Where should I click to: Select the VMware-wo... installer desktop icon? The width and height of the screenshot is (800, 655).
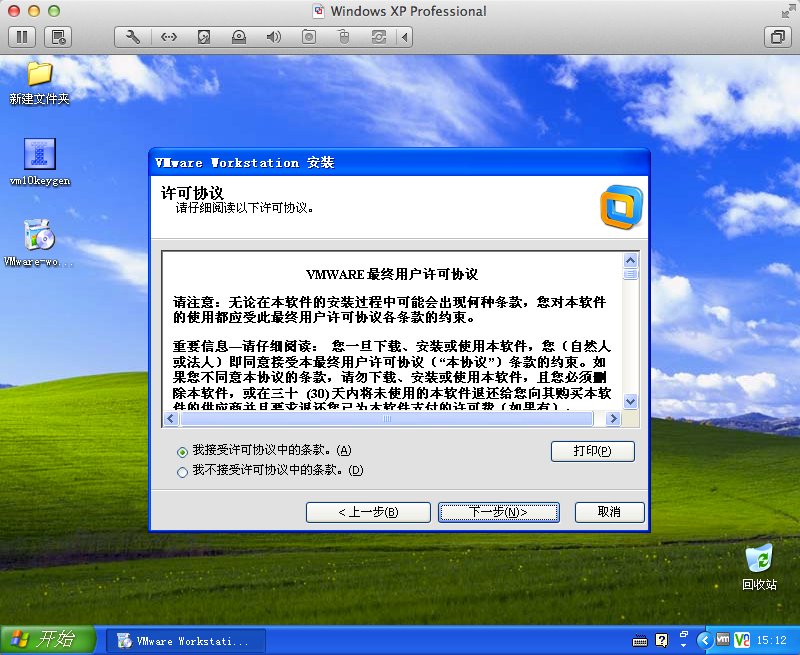tap(39, 243)
